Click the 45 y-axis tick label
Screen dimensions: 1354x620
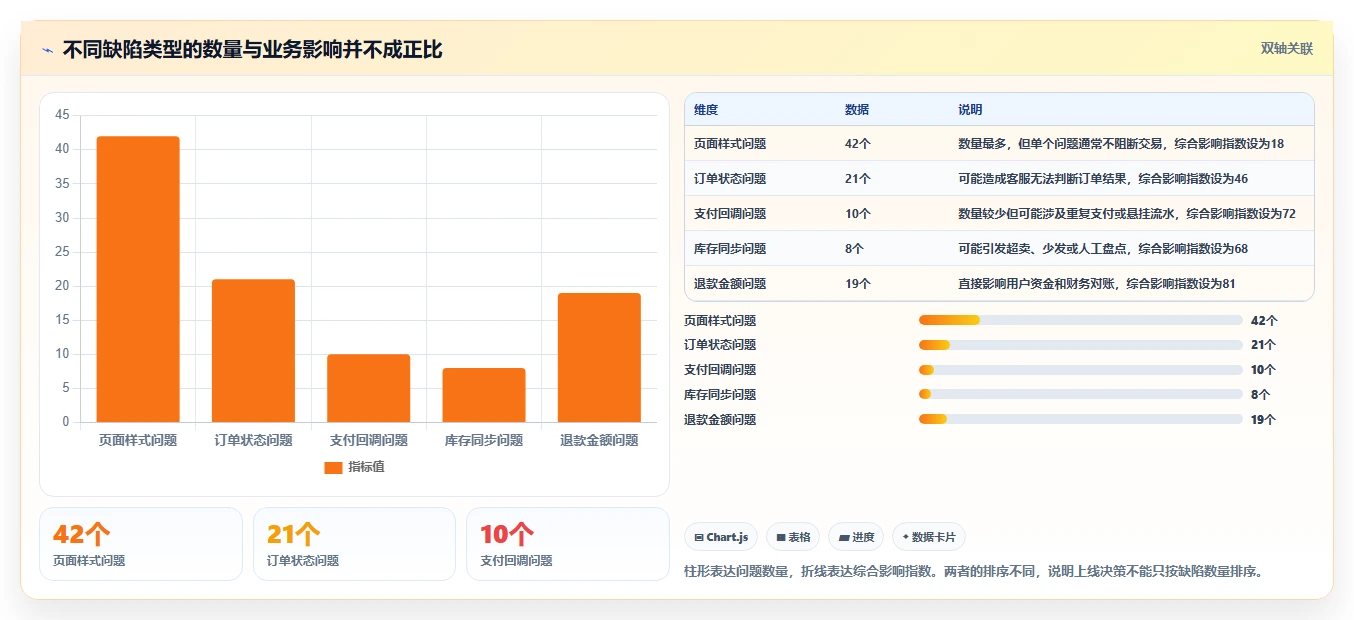[62, 115]
